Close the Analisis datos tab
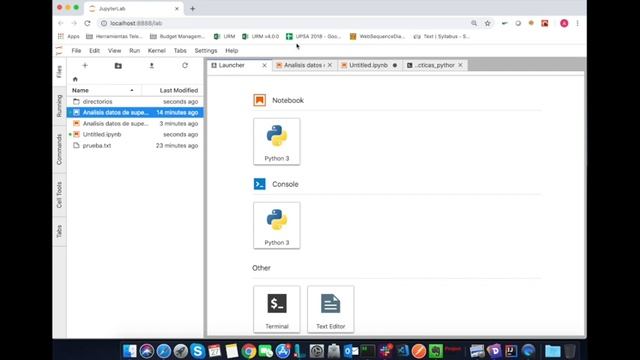This screenshot has height=360, width=640. tap(330, 65)
